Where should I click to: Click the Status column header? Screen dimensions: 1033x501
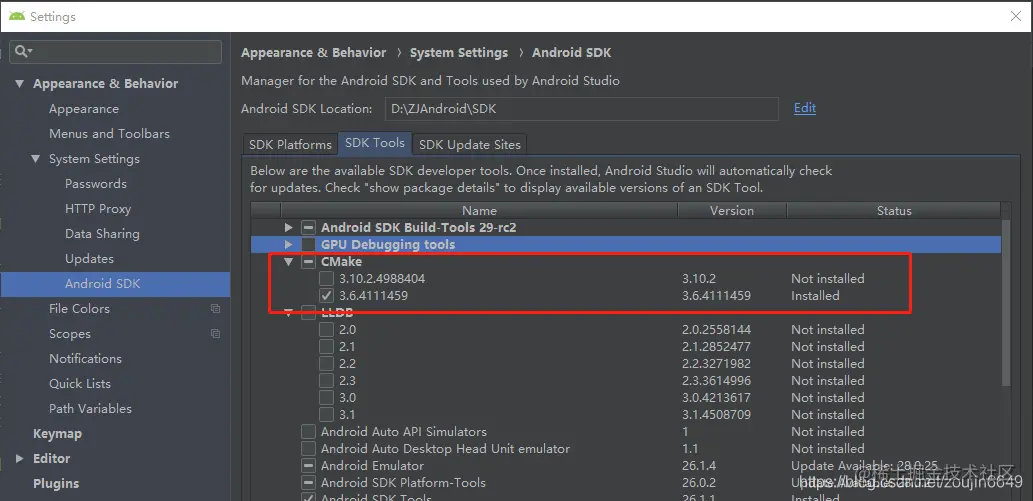click(x=894, y=211)
